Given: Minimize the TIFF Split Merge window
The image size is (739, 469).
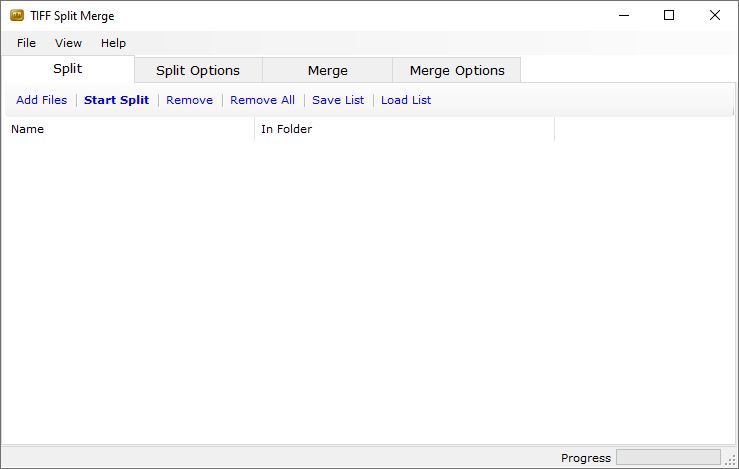Looking at the screenshot, I should tap(624, 16).
